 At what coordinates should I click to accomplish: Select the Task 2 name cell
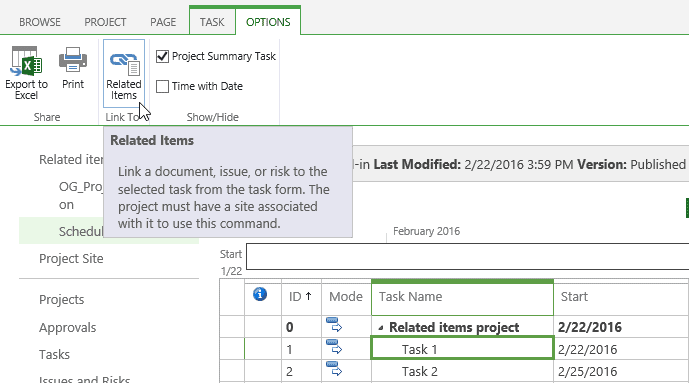tap(462, 371)
